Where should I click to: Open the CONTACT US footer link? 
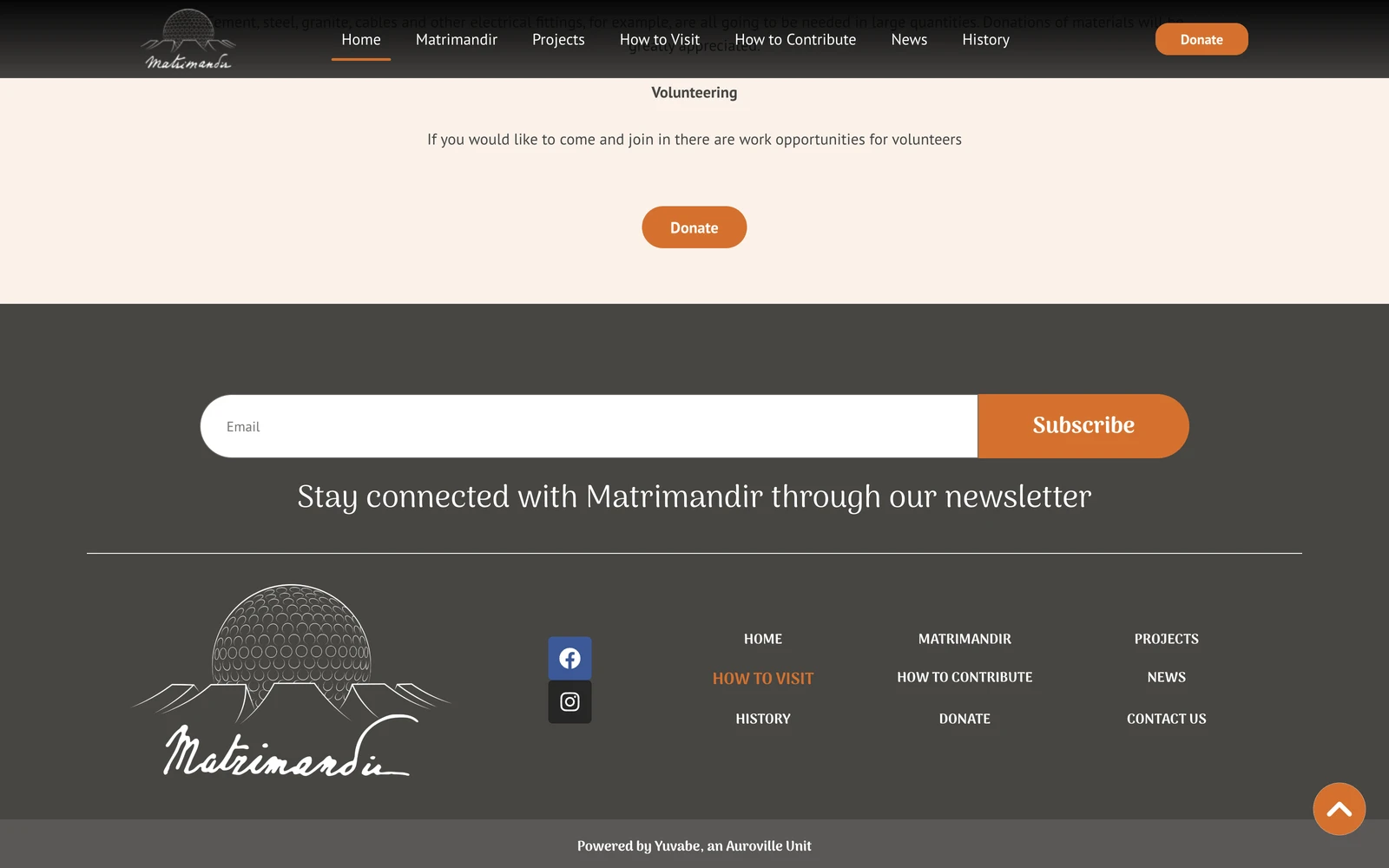click(1167, 719)
